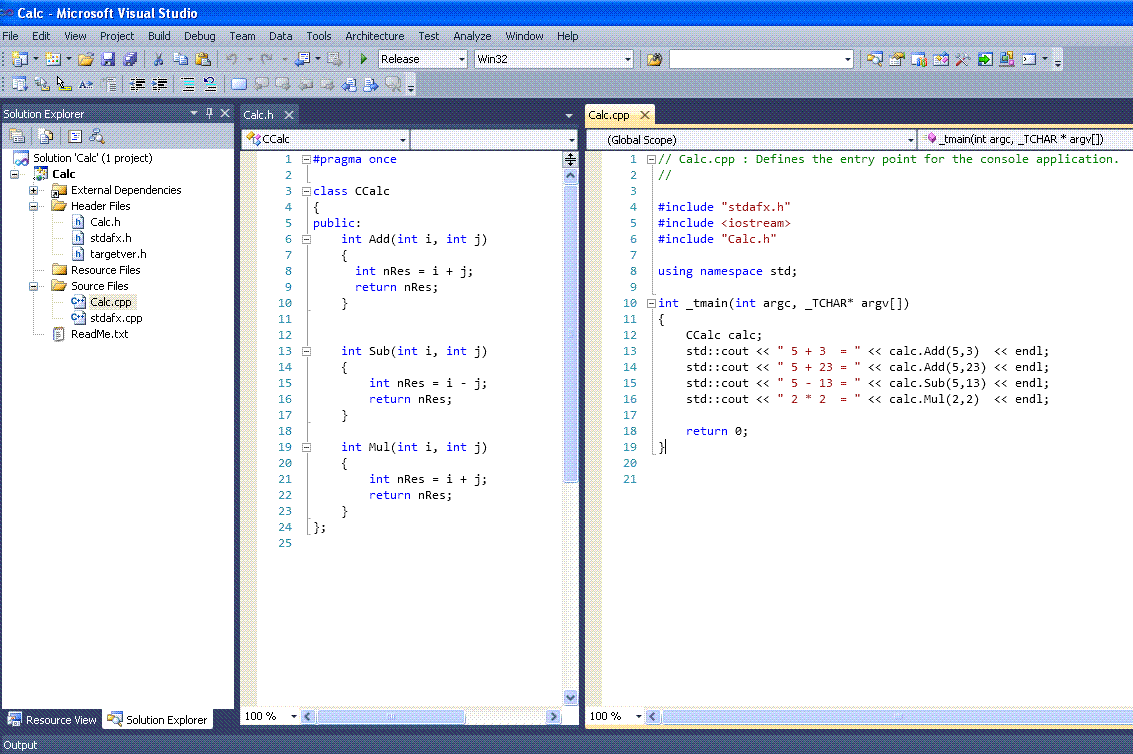
Task: Open the Build menu
Action: point(159,36)
